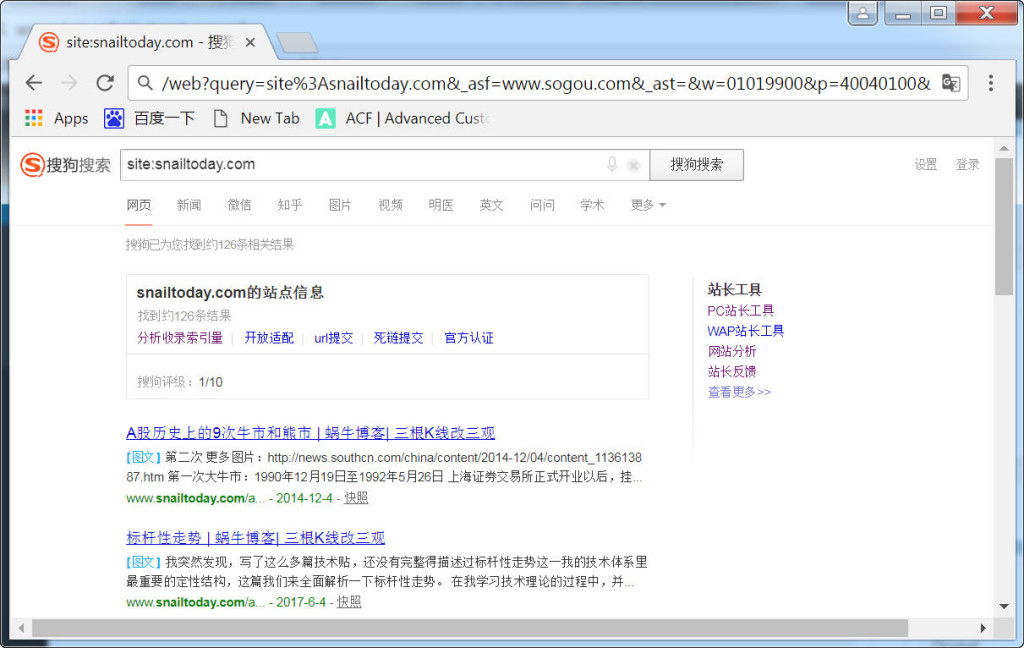The image size is (1024, 648).
Task: Click the microphone voice search icon
Action: click(x=612, y=165)
